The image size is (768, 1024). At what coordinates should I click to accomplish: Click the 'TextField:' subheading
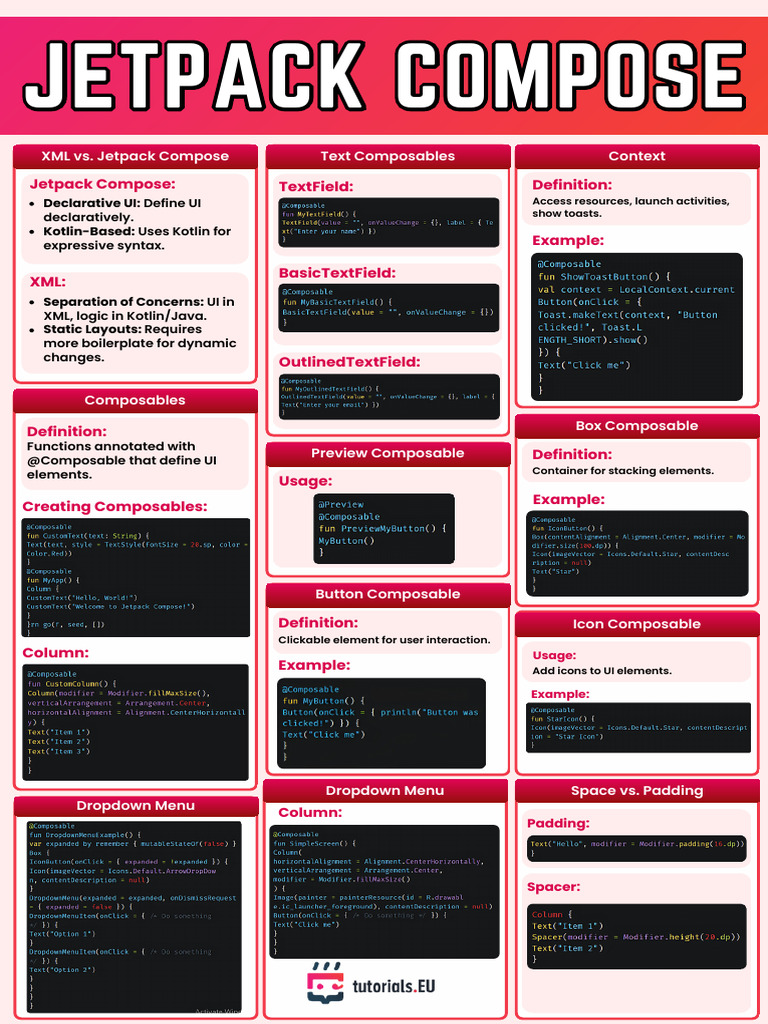pyautogui.click(x=316, y=187)
